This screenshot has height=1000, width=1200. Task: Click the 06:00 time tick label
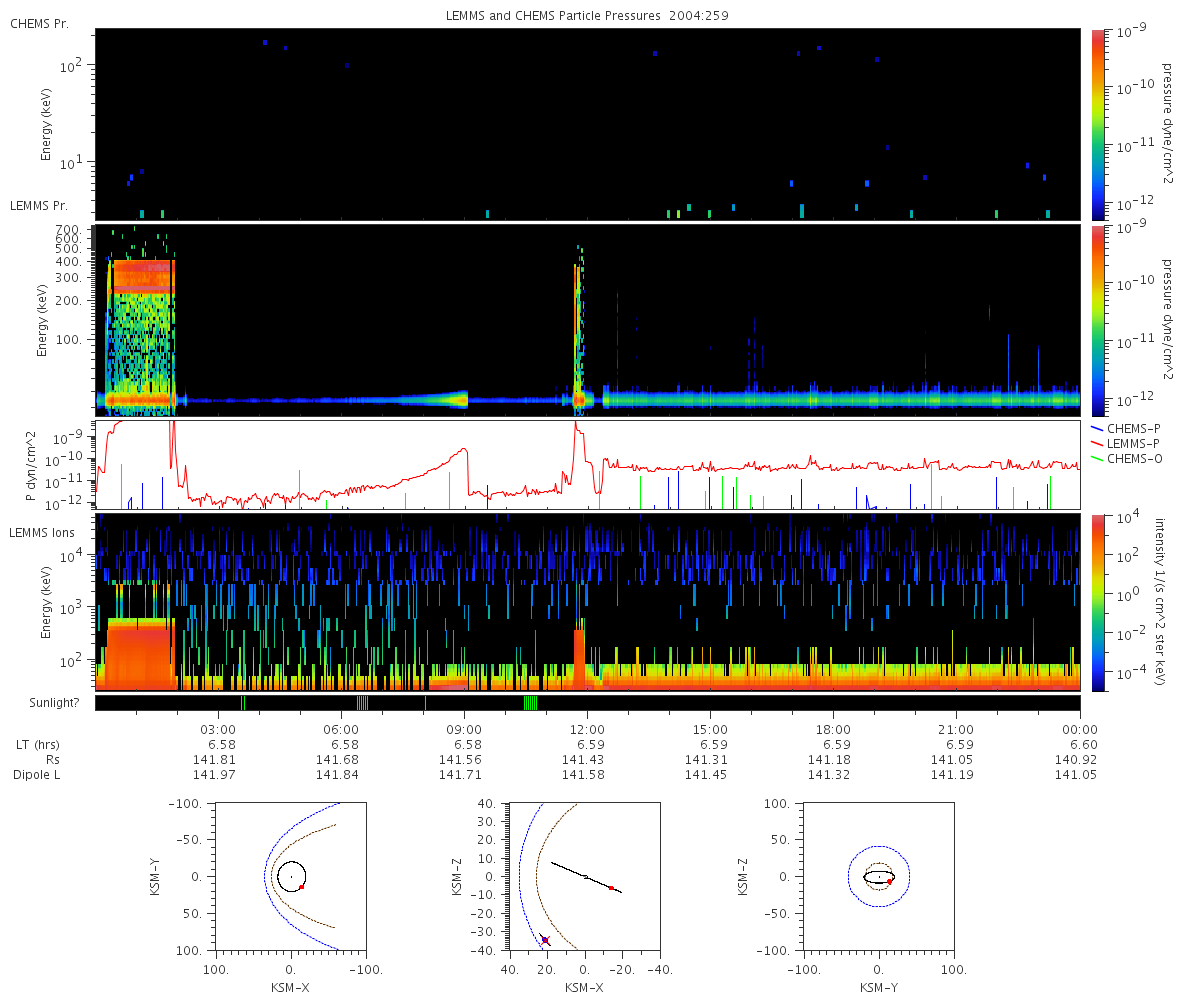341,729
